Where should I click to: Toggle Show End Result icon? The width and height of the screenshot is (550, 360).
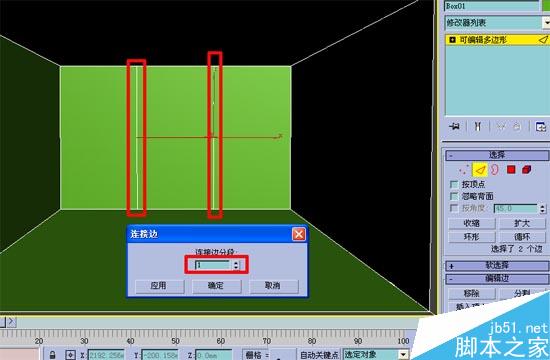pyautogui.click(x=477, y=127)
